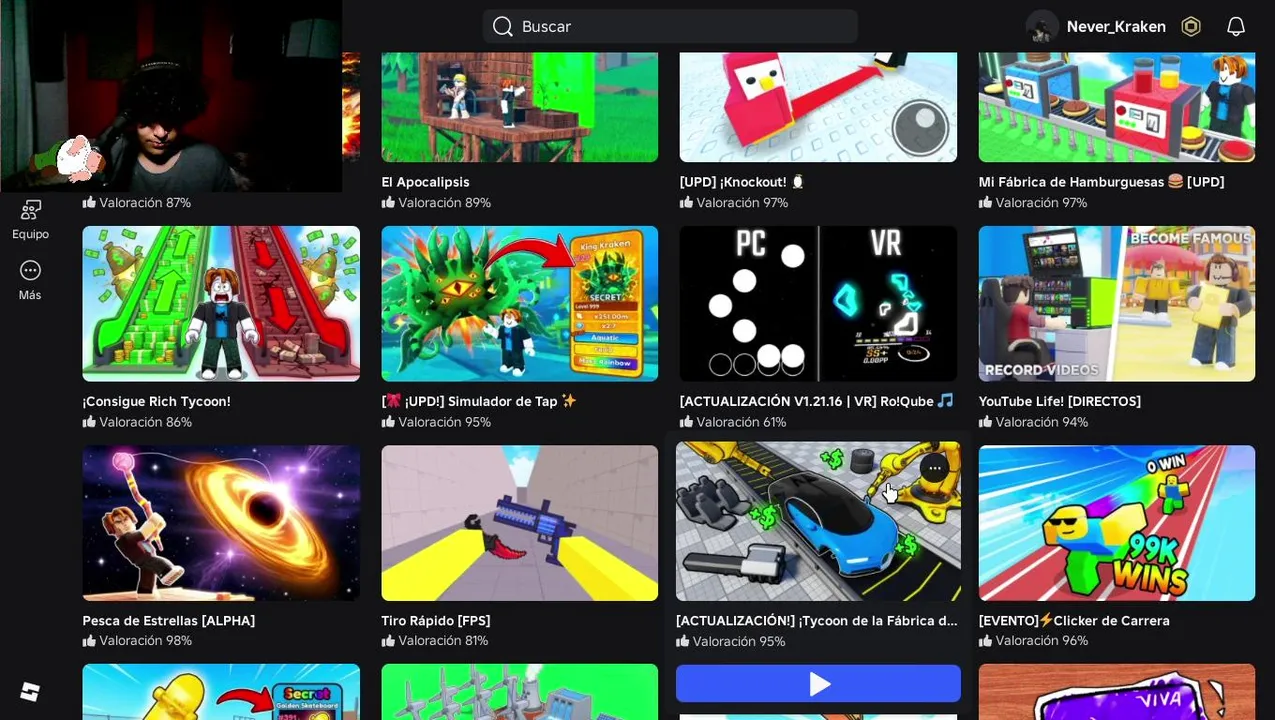Open the Robux hexagon icon
Image resolution: width=1275 pixels, height=720 pixels.
[x=1190, y=27]
